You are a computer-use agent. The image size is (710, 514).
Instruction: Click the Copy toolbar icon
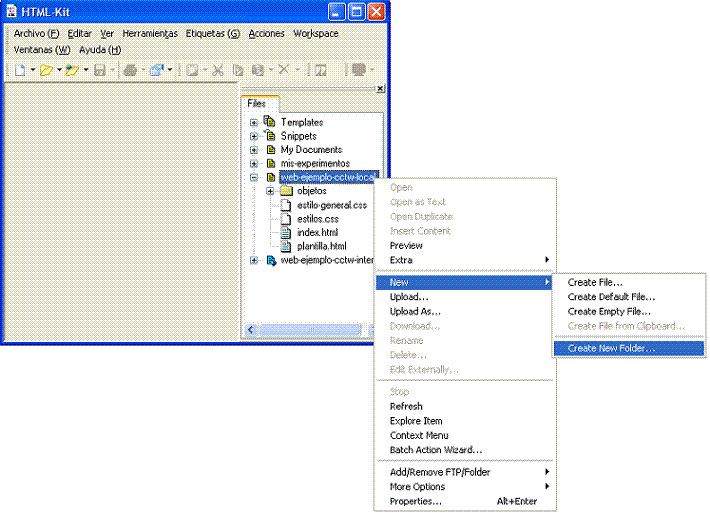click(238, 70)
